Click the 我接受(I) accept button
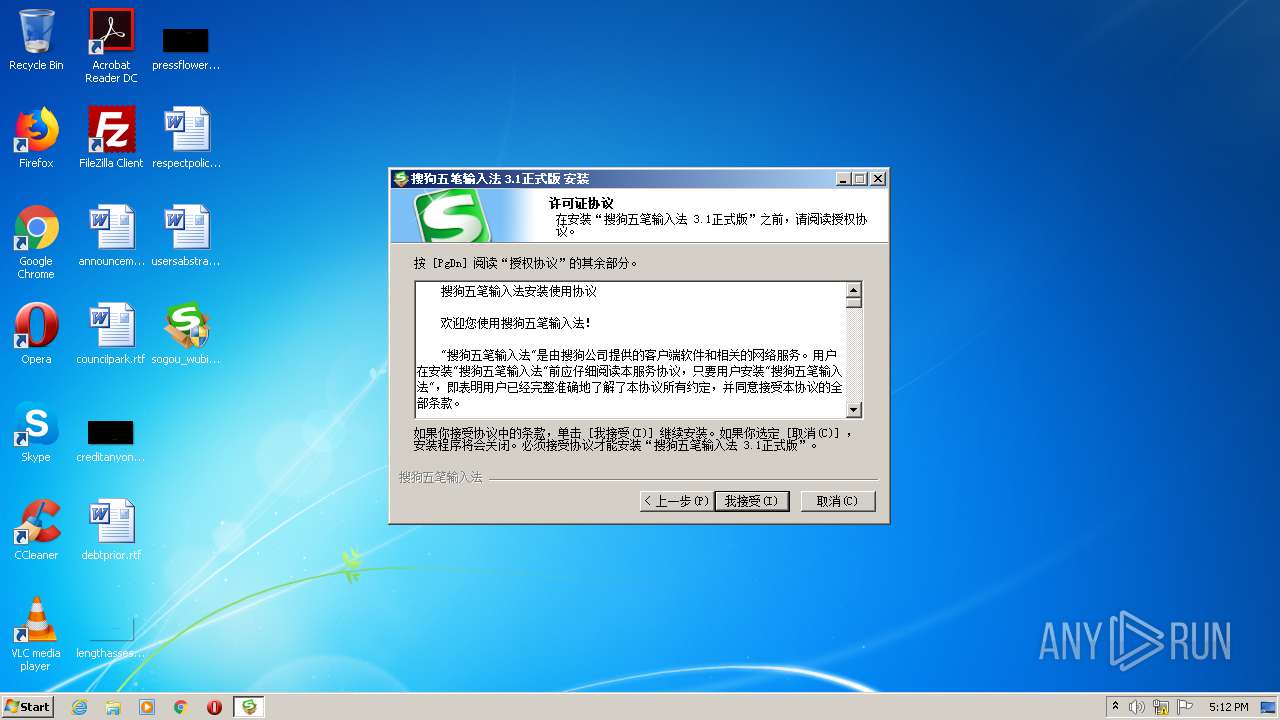 pyautogui.click(x=752, y=501)
